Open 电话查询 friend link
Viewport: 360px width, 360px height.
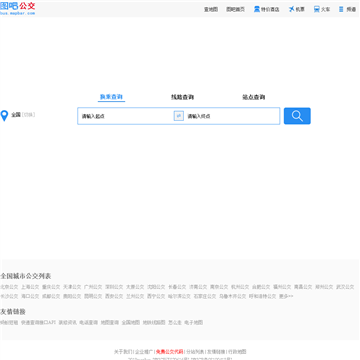(x=89, y=322)
